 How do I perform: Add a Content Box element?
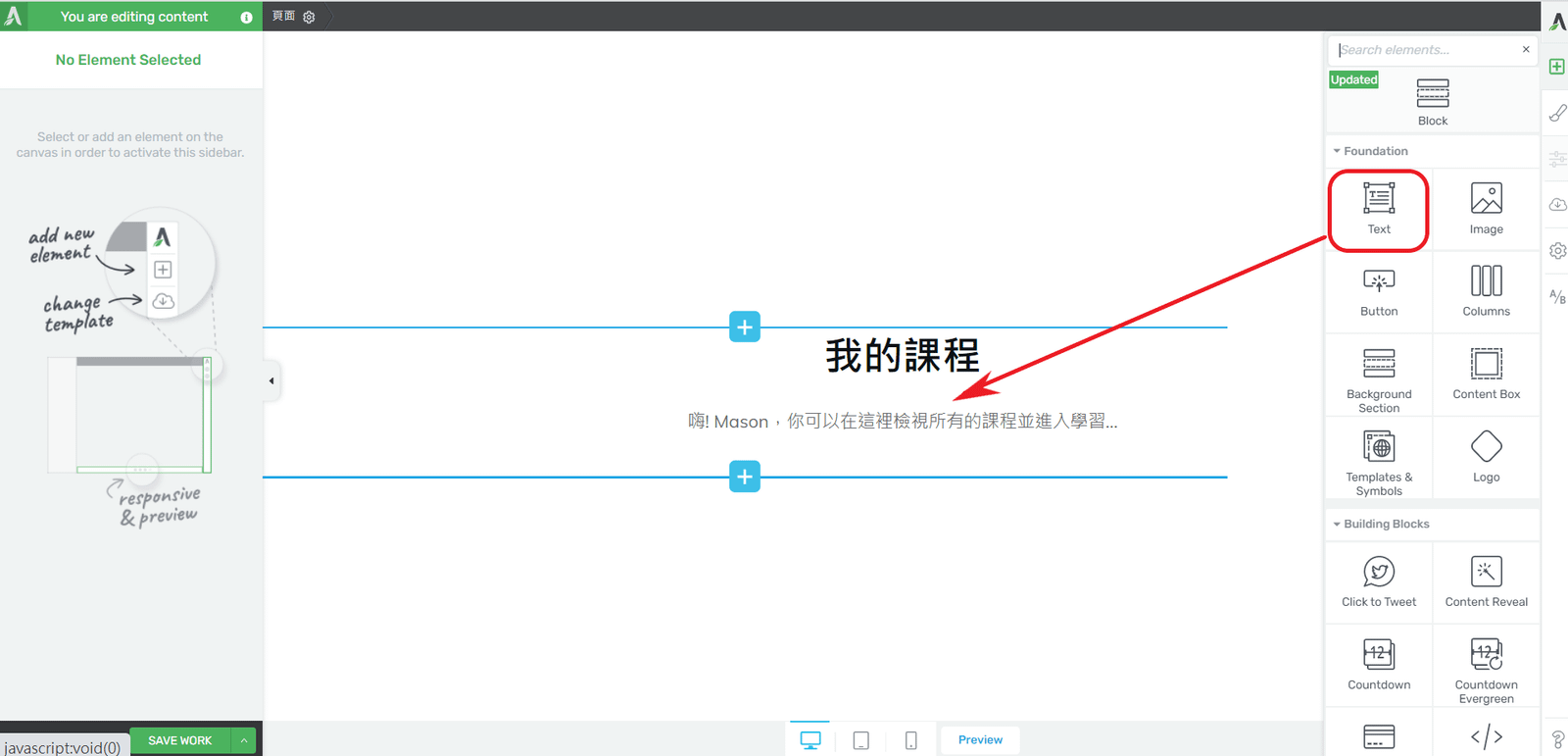pos(1486,377)
